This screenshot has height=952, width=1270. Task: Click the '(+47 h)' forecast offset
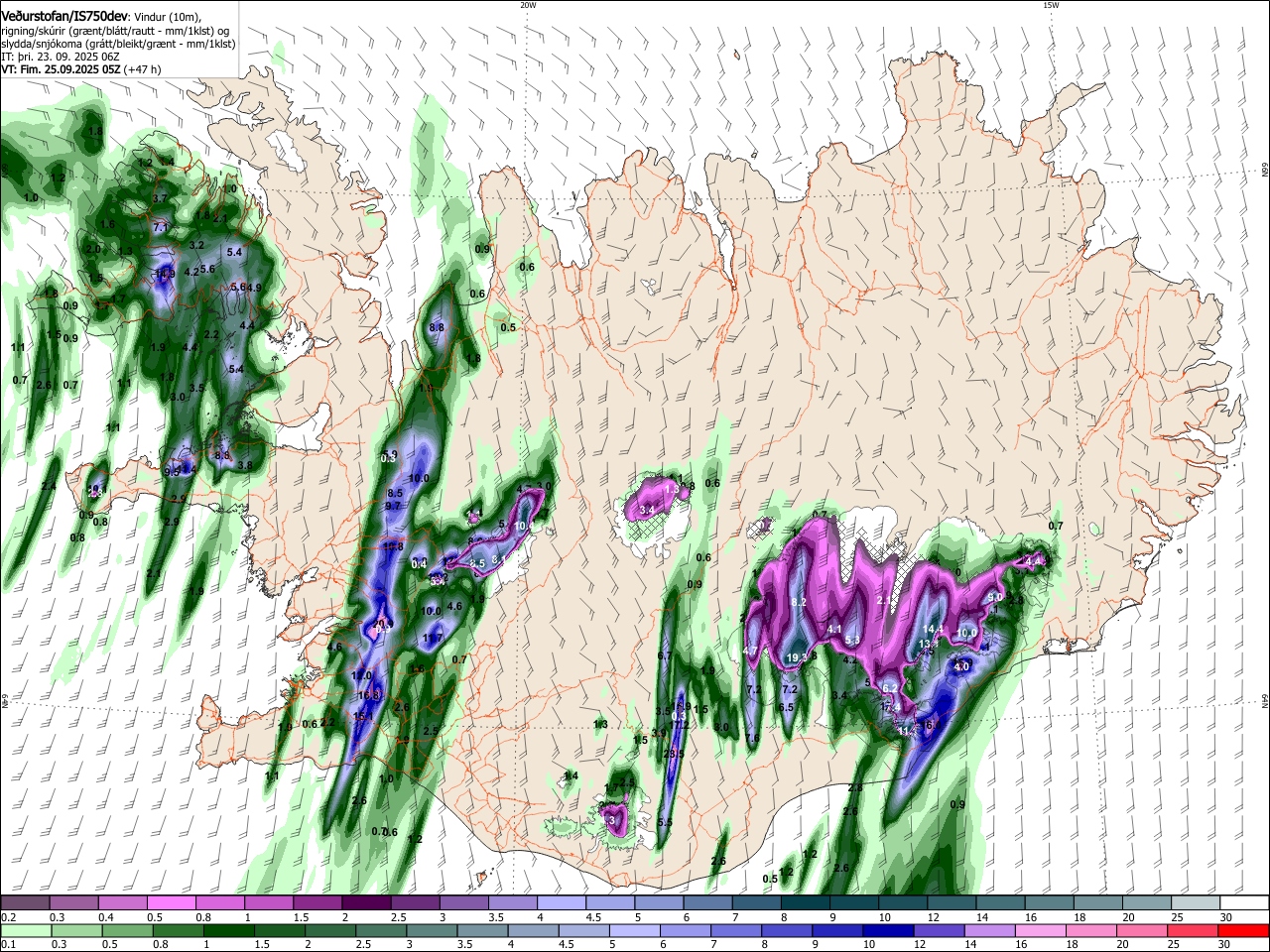tap(142, 69)
